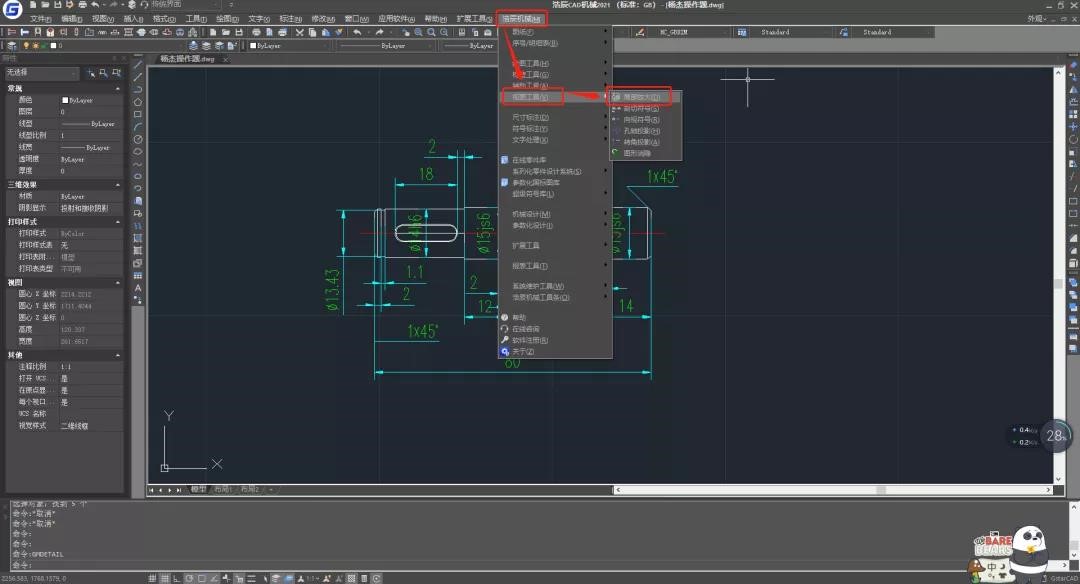Collapse the 视图 section
The width and height of the screenshot is (1080, 584).
(118, 282)
